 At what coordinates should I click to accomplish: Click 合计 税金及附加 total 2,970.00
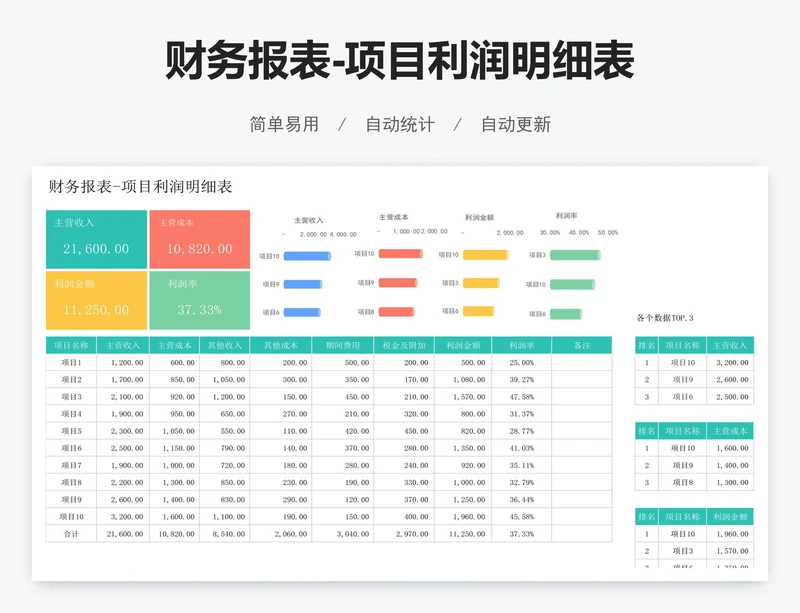coord(404,534)
